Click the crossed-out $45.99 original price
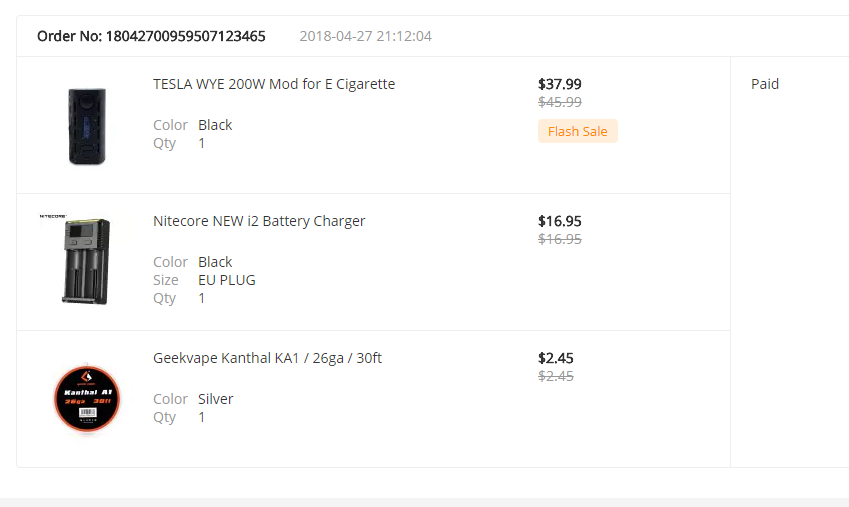849x507 pixels. click(559, 102)
